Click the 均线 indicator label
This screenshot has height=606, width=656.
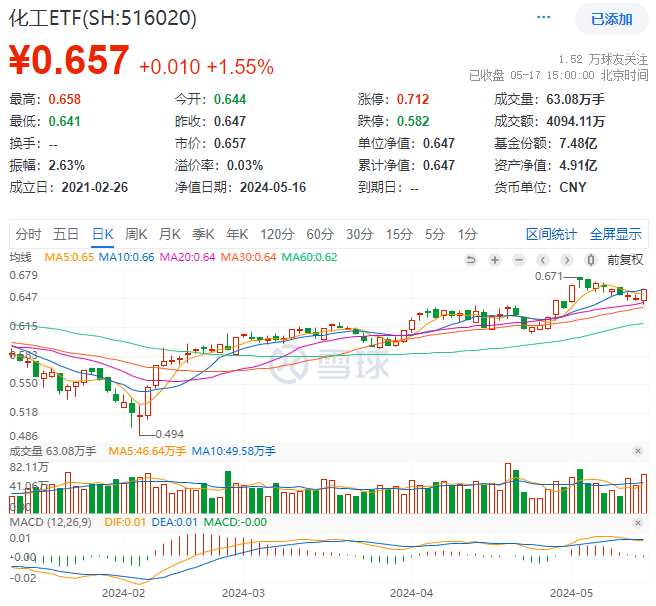[x=20, y=257]
